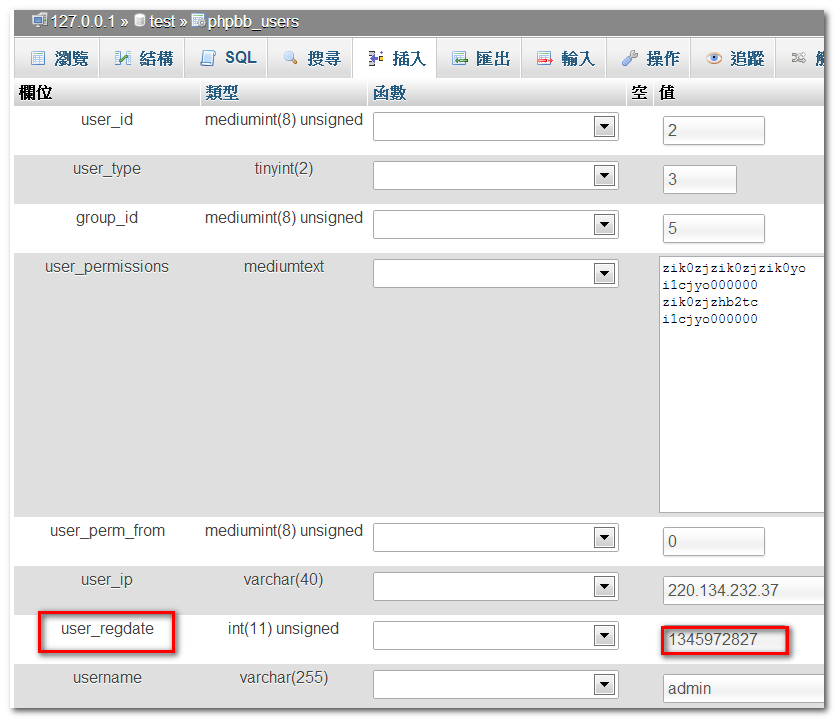
Task: Click the SQL tab icon
Action: point(208,59)
